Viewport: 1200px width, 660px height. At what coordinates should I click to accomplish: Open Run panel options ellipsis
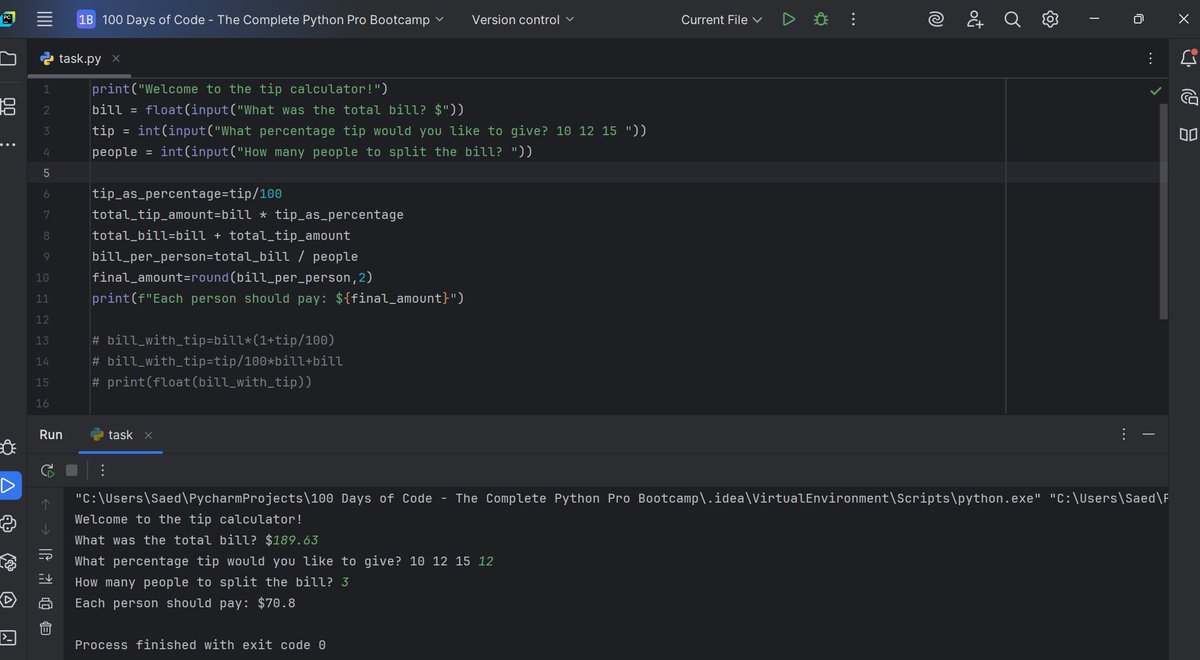1124,434
